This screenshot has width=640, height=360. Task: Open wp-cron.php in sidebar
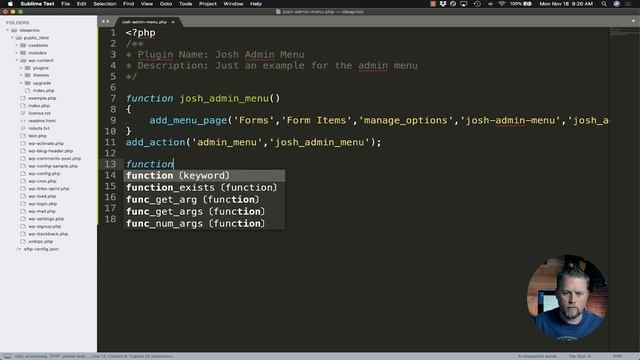[x=42, y=181]
